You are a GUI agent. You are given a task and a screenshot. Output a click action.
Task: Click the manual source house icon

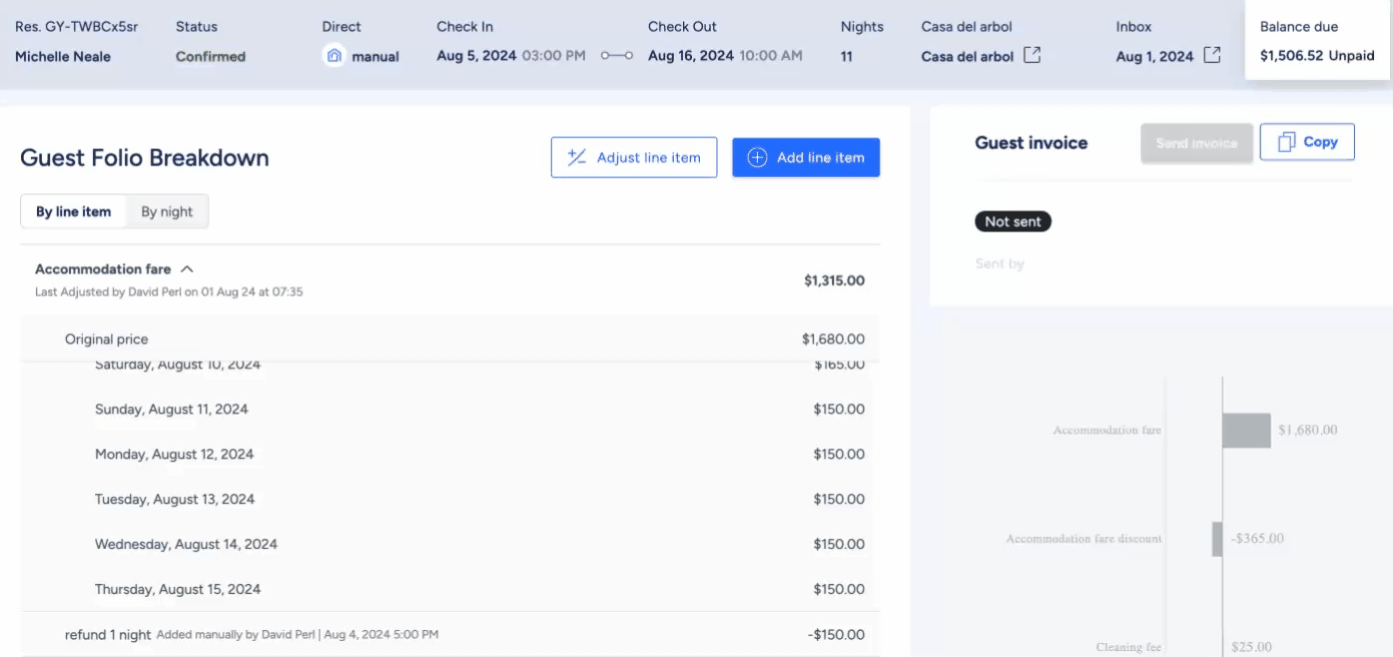pos(334,56)
